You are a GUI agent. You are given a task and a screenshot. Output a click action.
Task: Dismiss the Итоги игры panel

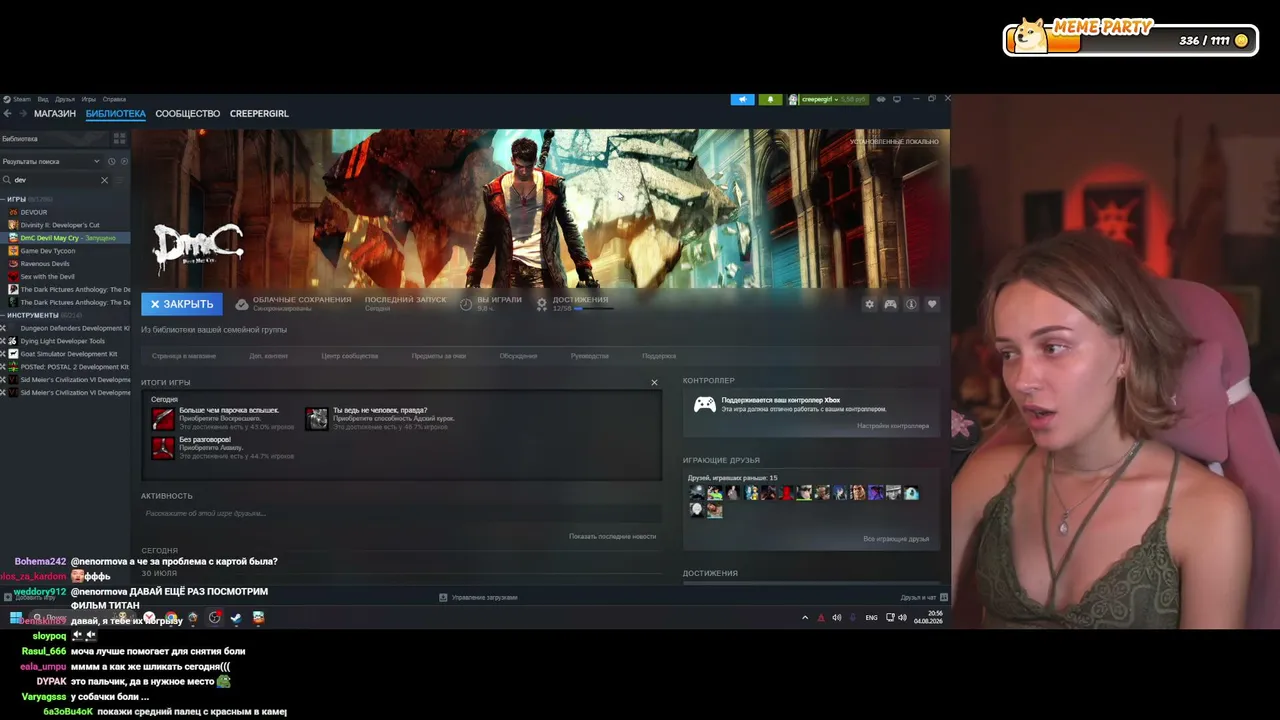pos(654,382)
